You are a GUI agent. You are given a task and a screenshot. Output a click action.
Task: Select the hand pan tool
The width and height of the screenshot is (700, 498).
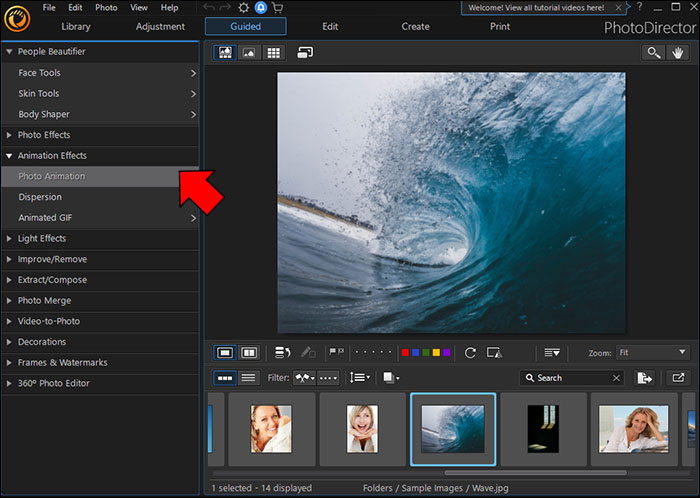678,53
